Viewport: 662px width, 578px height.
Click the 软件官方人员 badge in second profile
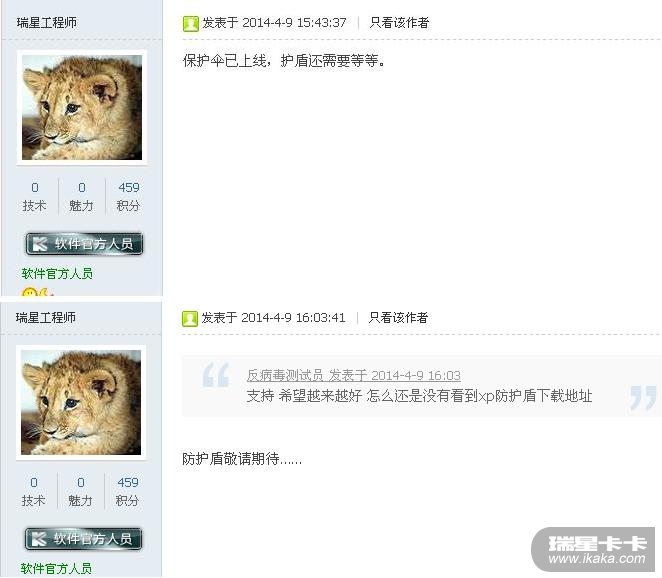point(84,539)
